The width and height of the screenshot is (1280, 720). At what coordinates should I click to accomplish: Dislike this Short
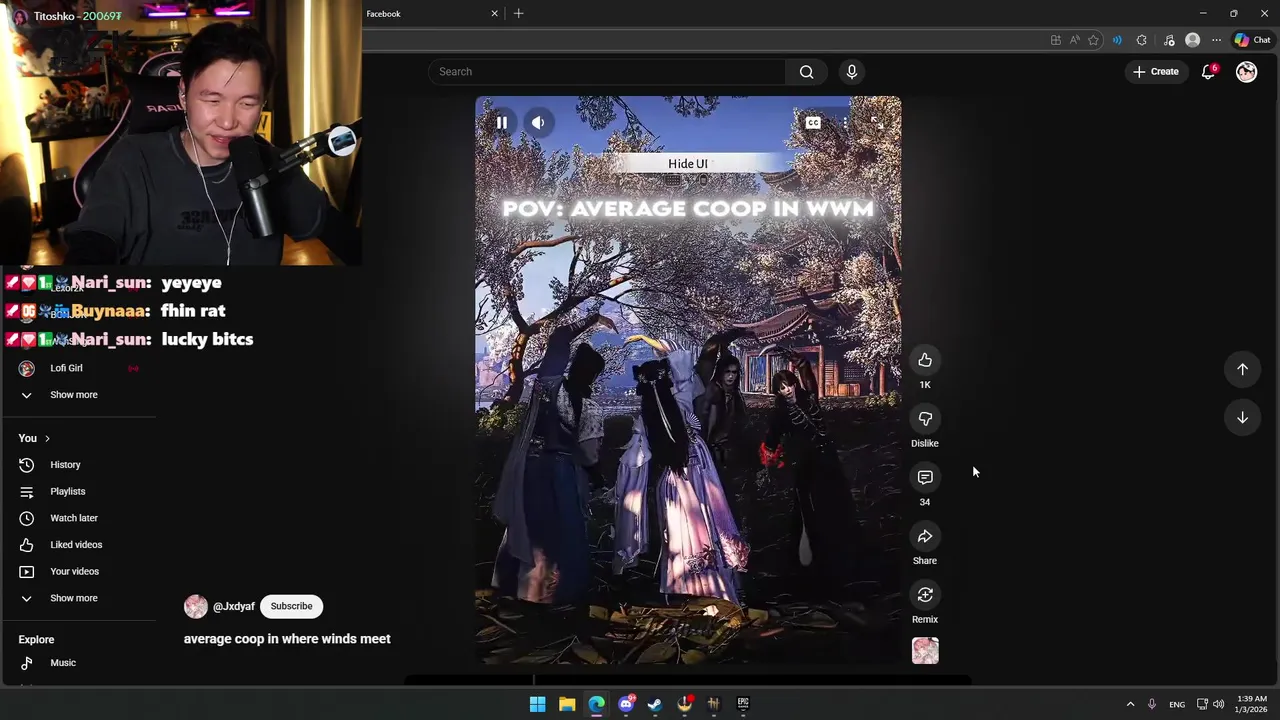point(925,419)
